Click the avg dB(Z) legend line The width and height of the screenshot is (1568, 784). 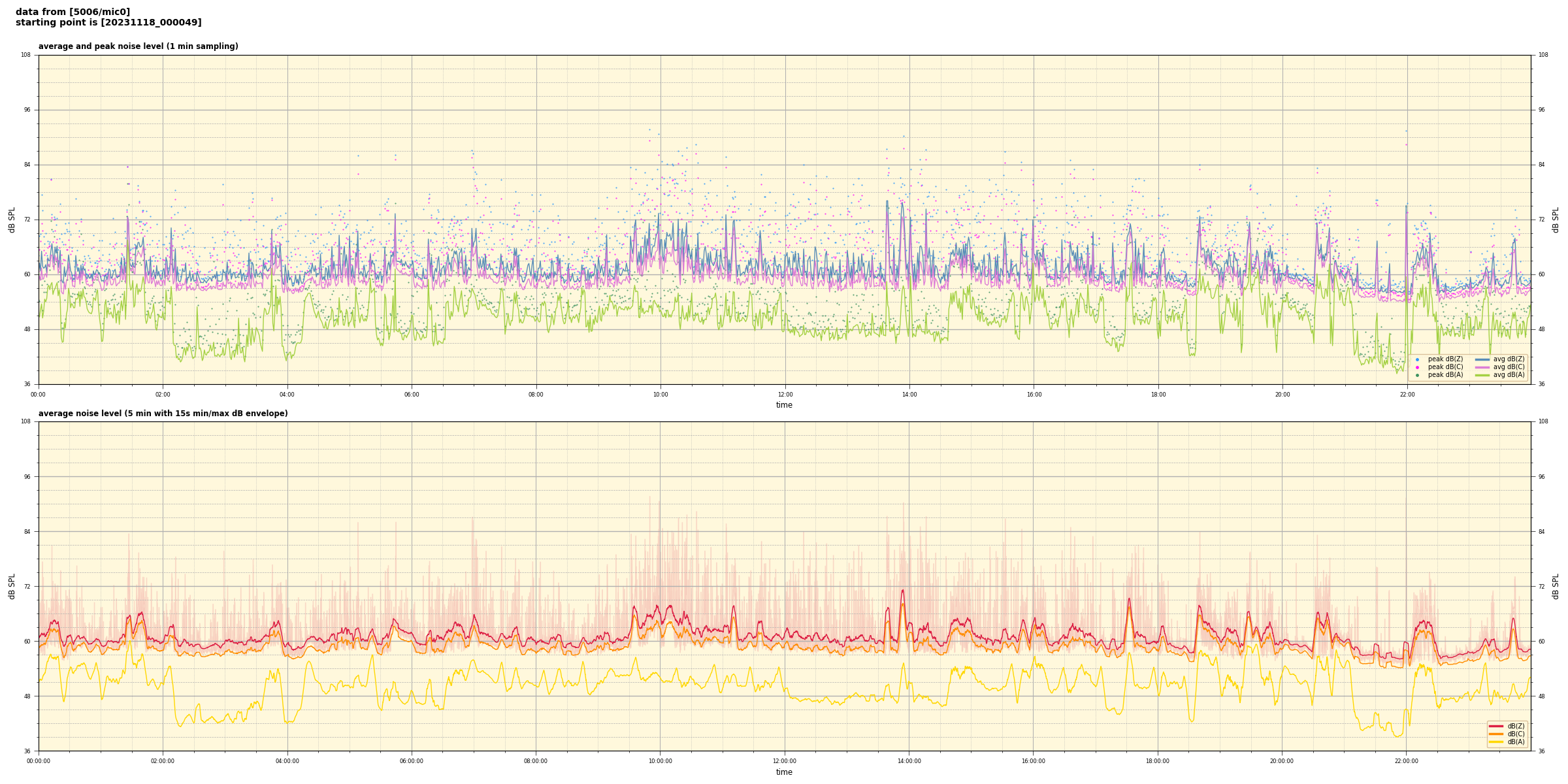1482,359
